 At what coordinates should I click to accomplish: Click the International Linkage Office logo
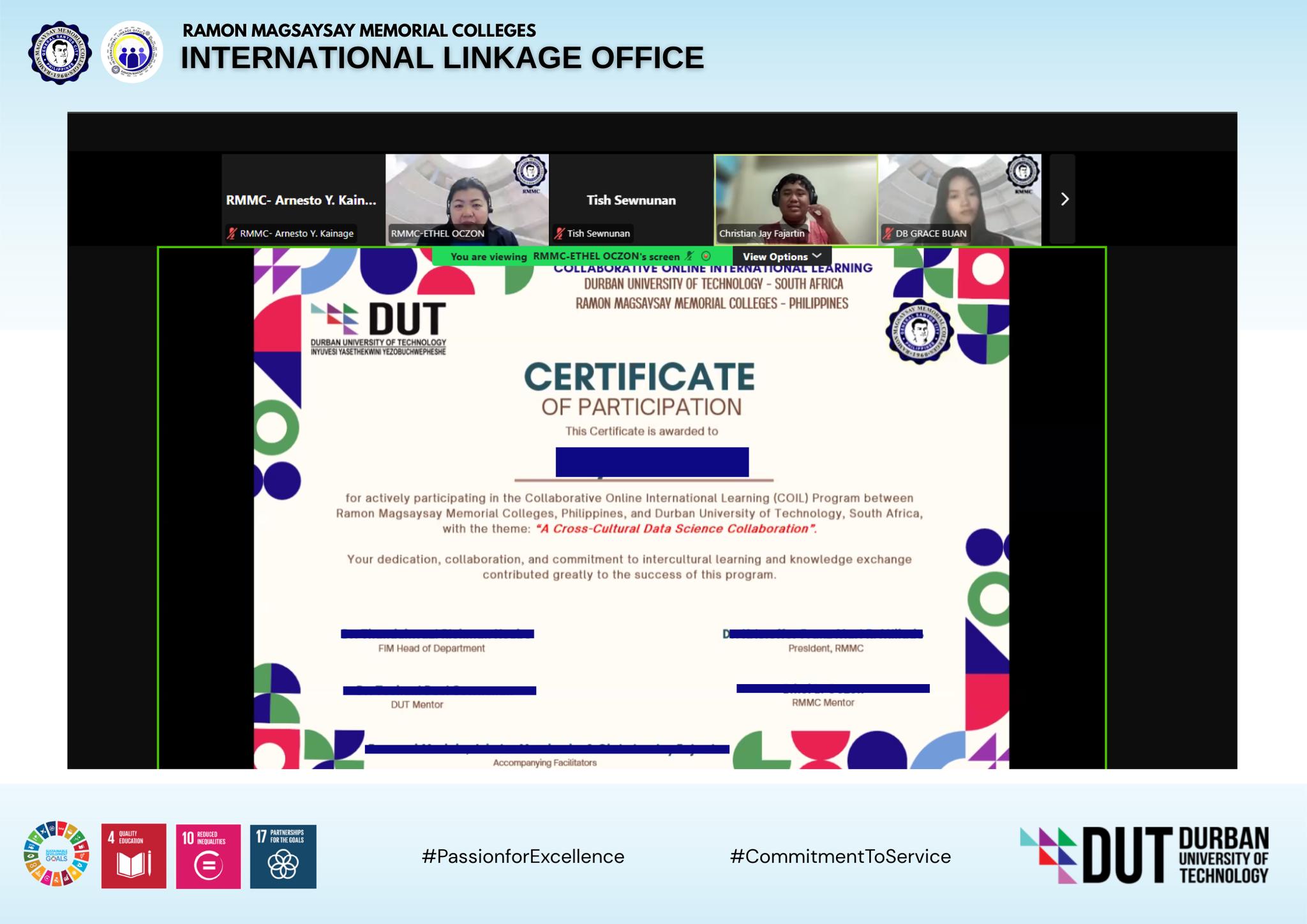(x=132, y=53)
